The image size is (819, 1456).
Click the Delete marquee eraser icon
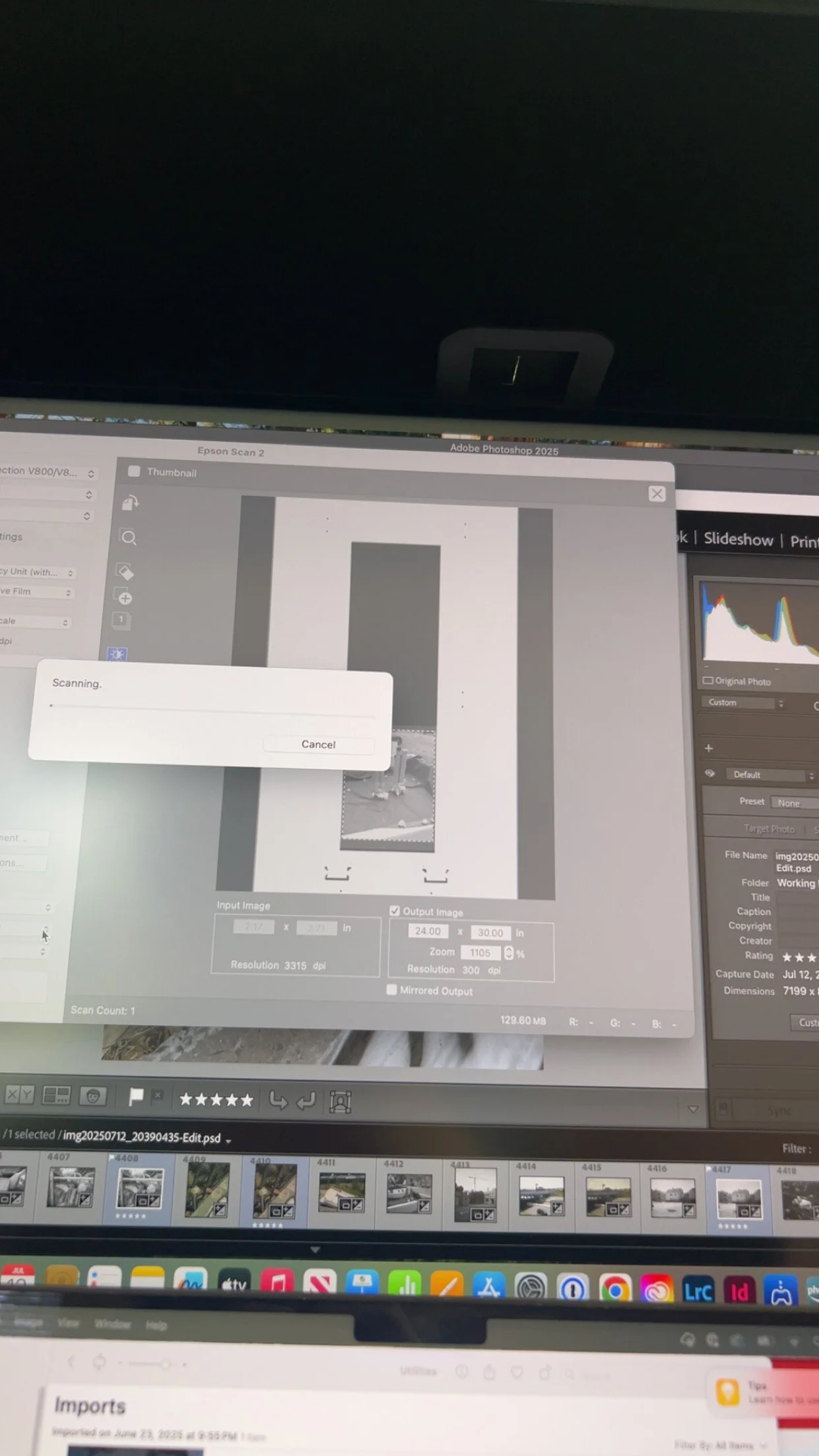pyautogui.click(x=125, y=571)
